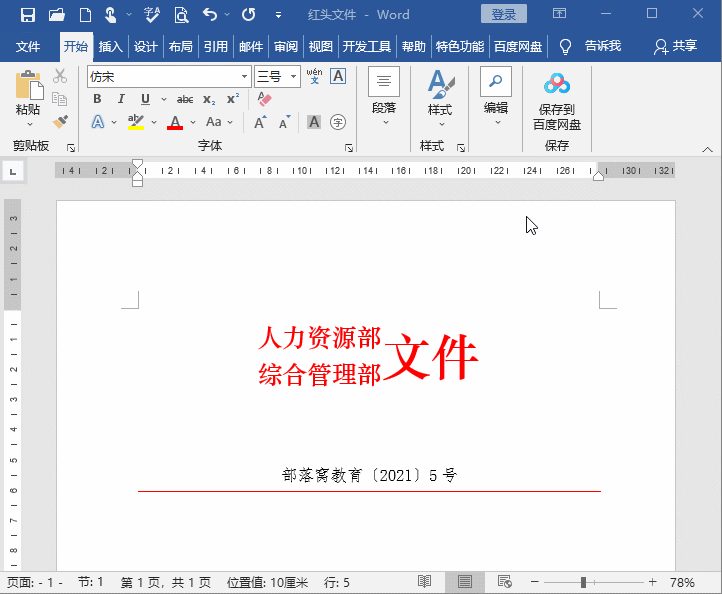
Task: Click the 共享 Share button
Action: [x=675, y=46]
